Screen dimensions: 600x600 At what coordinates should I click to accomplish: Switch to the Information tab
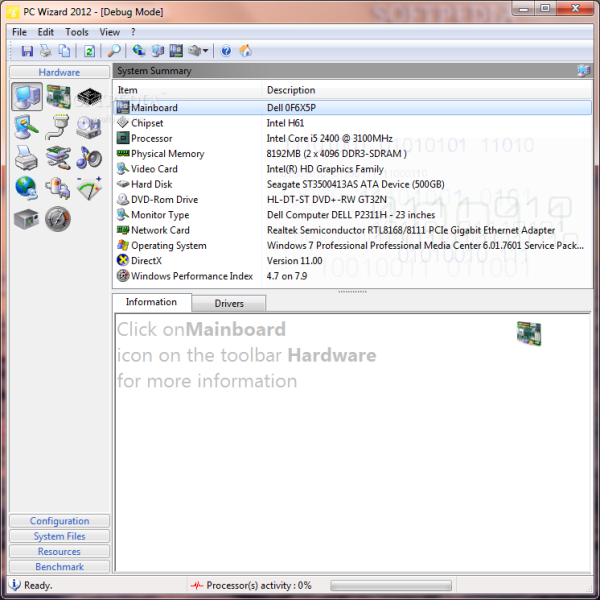(152, 302)
